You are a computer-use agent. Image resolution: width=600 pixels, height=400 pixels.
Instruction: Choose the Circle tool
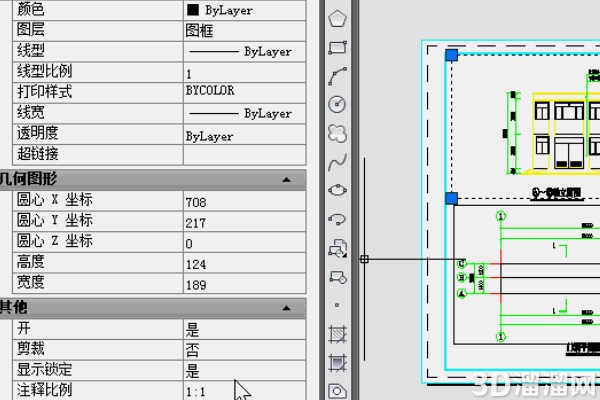337,104
